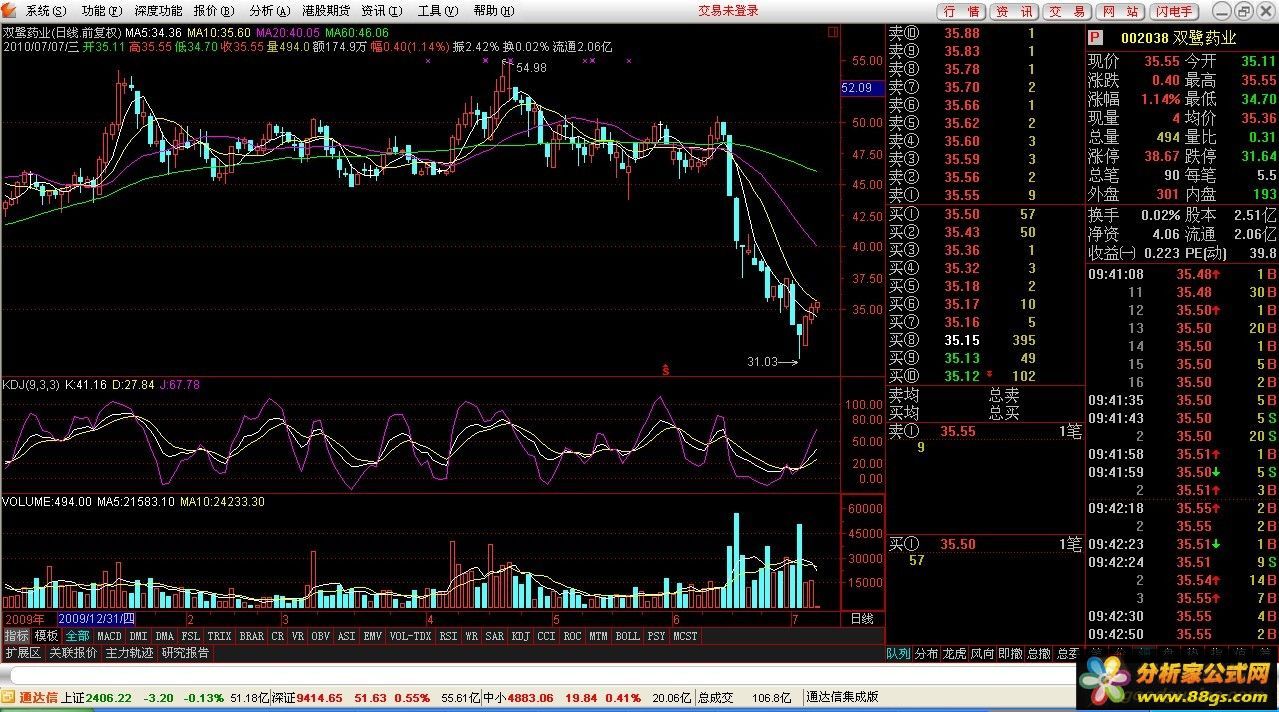Switch to the ASI indicator tab
Image resolution: width=1279 pixels, height=712 pixels.
coord(346,636)
